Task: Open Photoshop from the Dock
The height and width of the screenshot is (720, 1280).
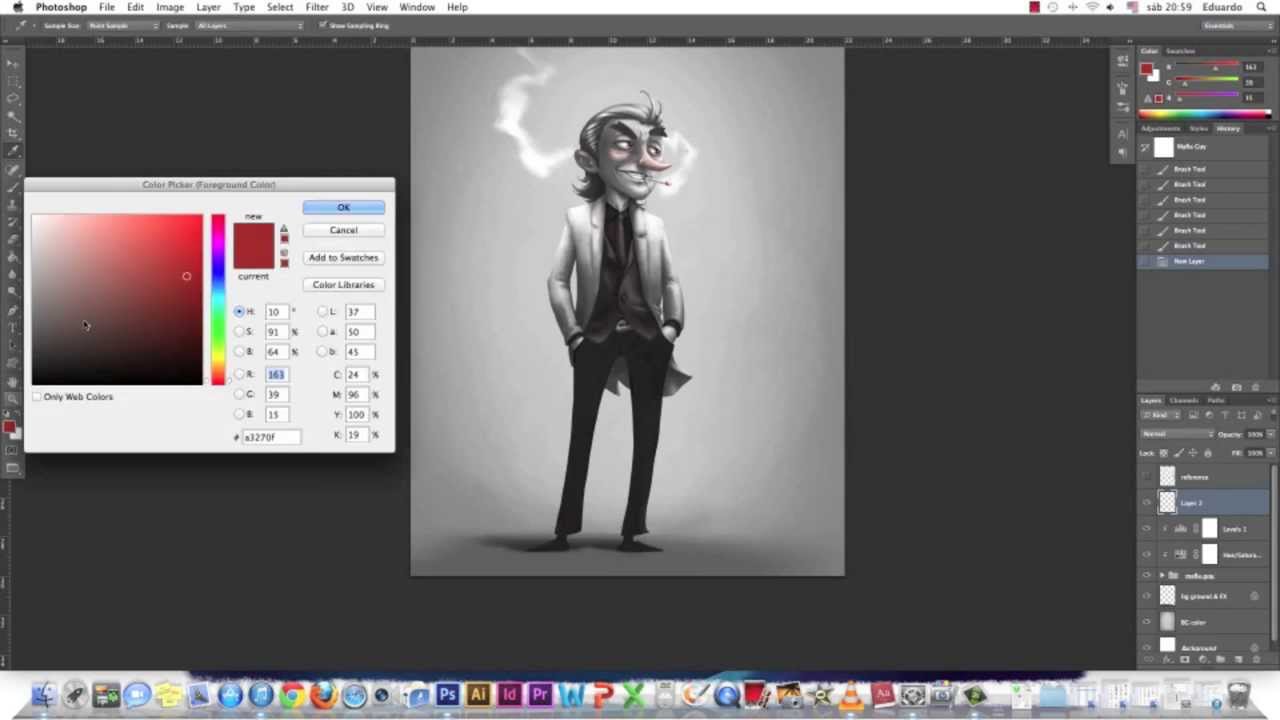Action: coord(446,694)
